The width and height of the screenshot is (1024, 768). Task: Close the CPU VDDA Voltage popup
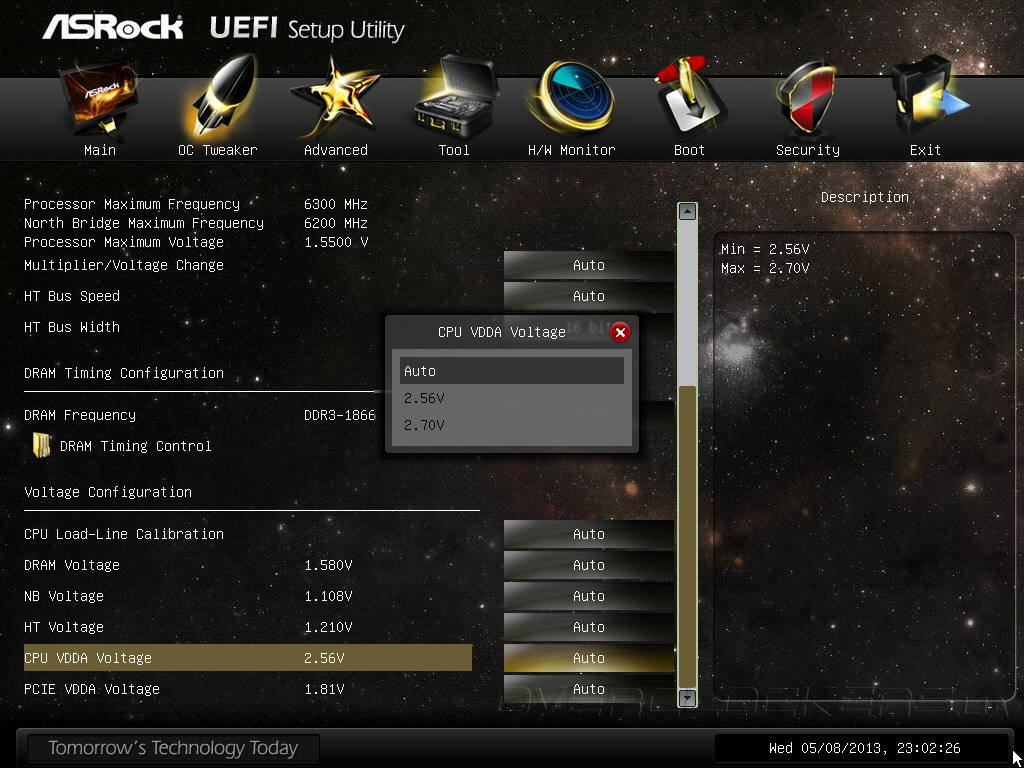coord(620,332)
